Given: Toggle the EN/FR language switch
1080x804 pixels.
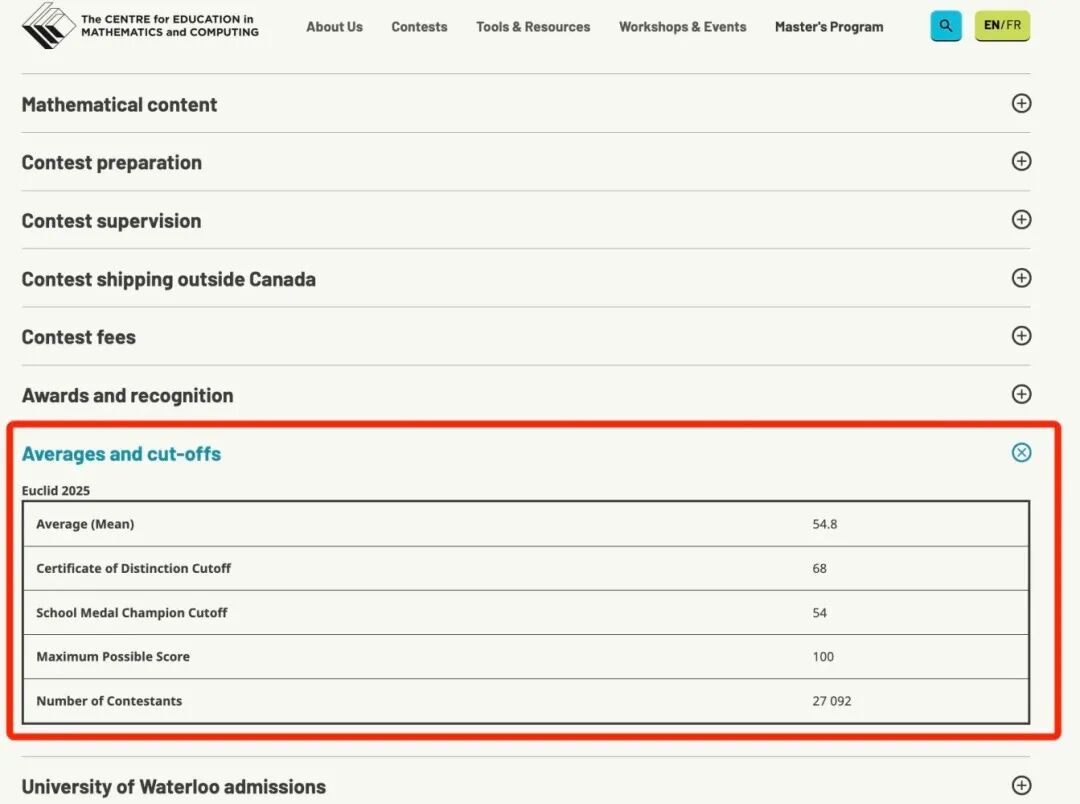Looking at the screenshot, I should [1002, 26].
